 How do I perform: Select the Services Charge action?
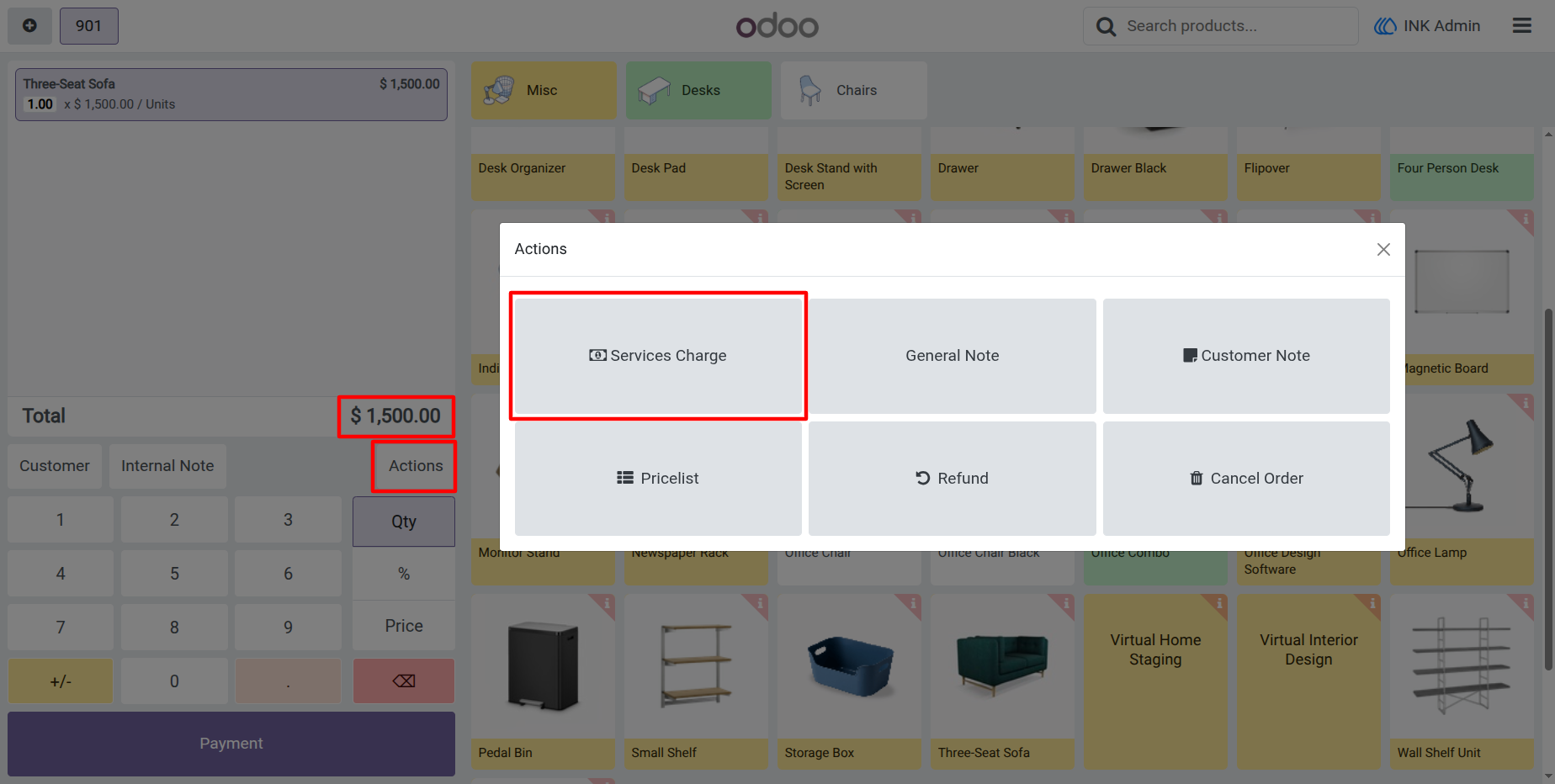658,356
